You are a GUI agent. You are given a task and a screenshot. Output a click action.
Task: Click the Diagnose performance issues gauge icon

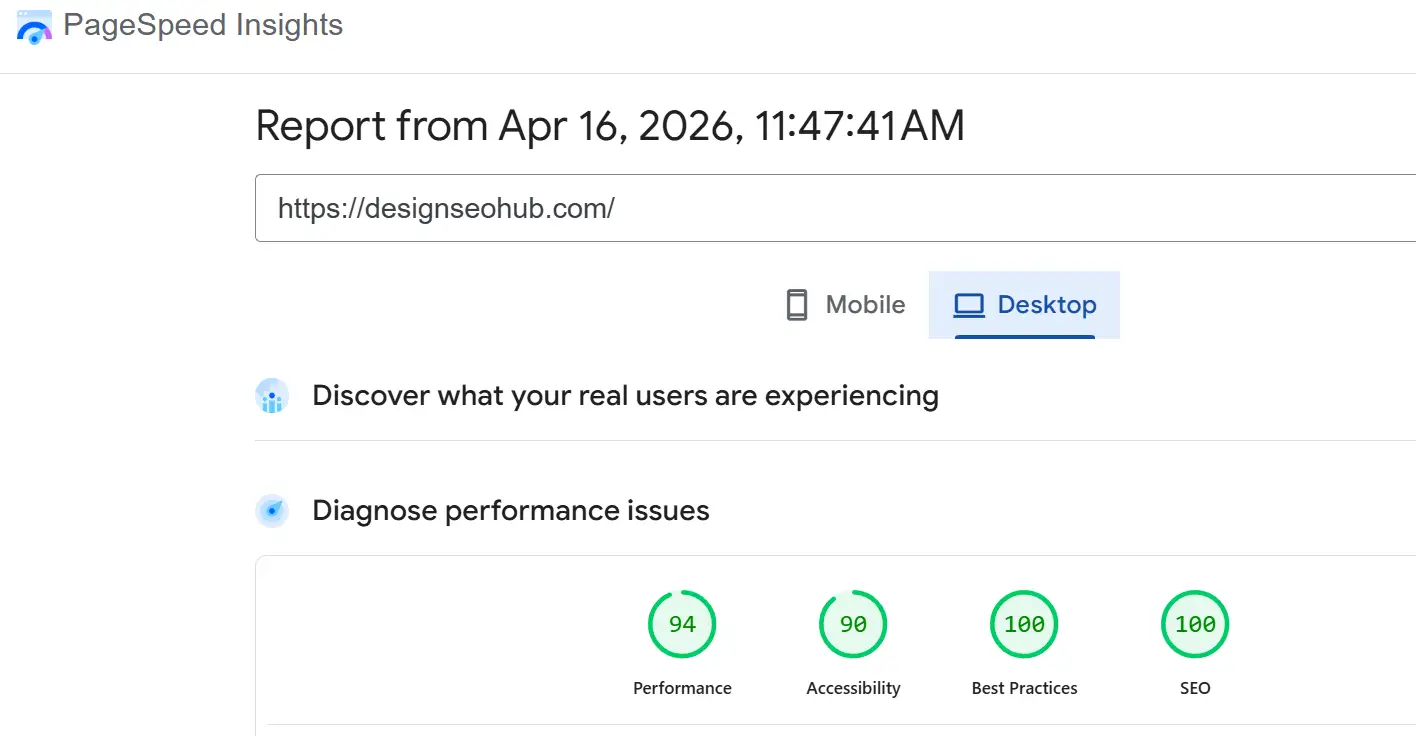click(271, 510)
